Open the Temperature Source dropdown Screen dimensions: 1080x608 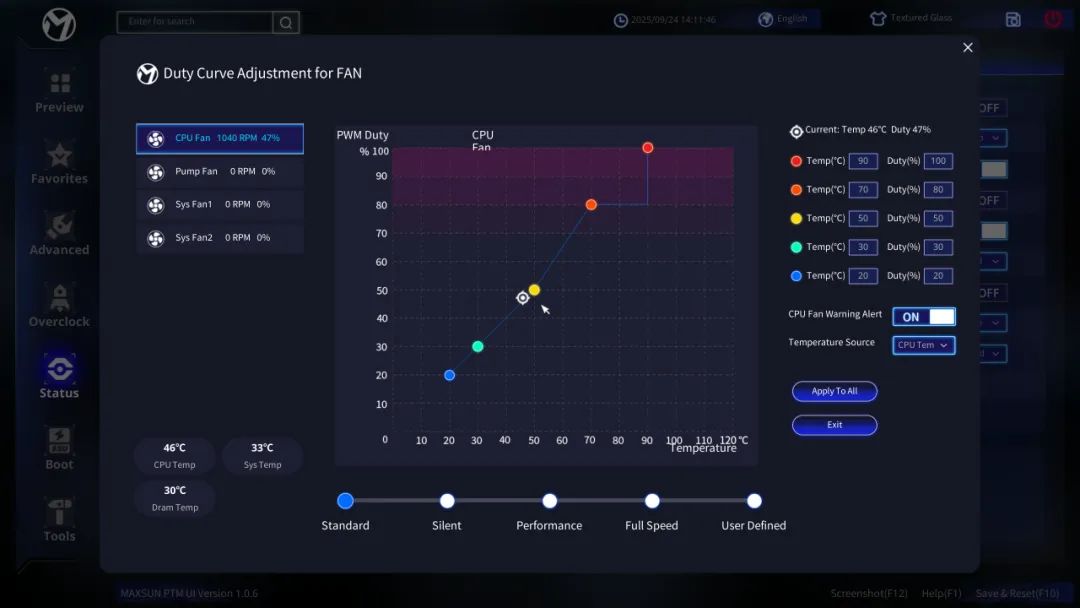pyautogui.click(x=923, y=345)
